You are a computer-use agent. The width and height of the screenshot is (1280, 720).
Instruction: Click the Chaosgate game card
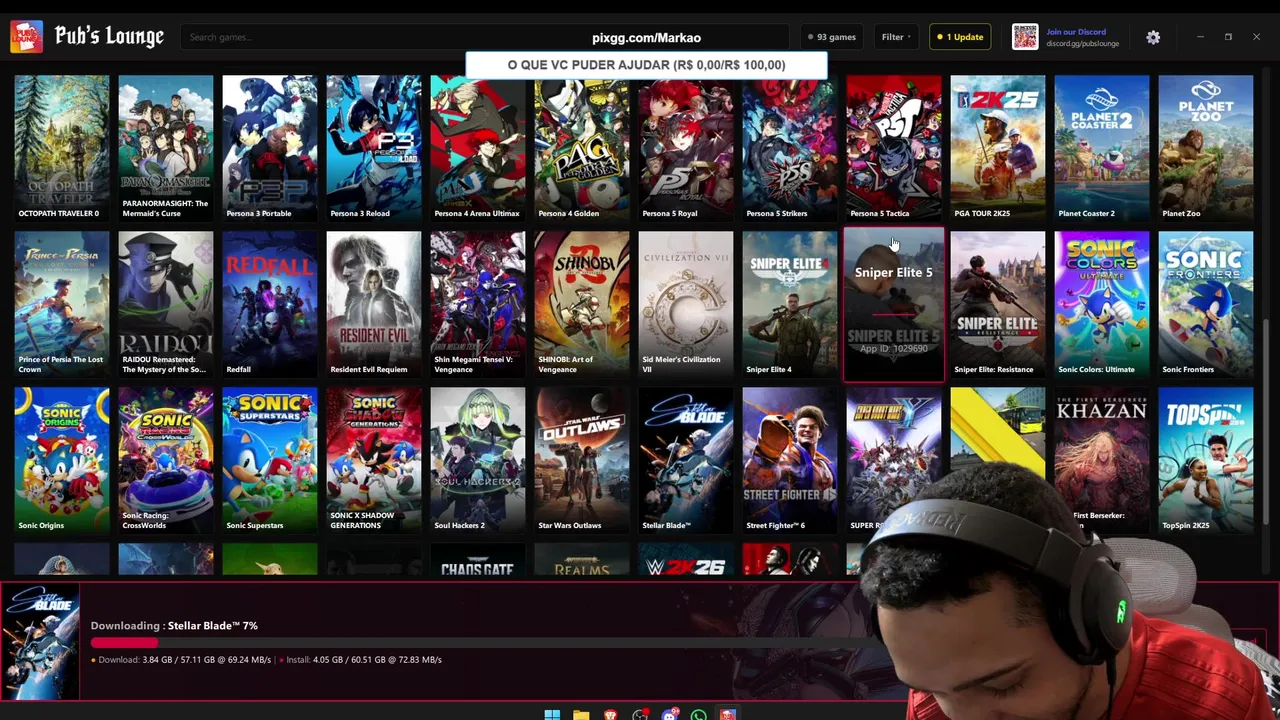coord(478,561)
